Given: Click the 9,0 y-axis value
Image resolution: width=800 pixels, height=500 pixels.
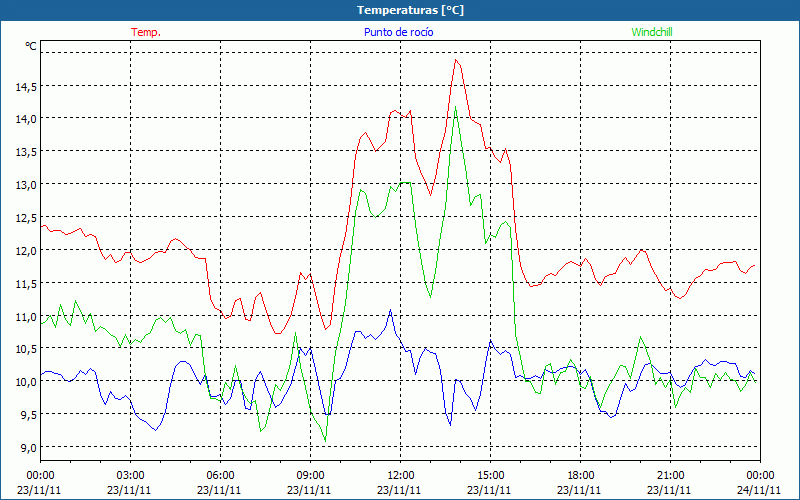Looking at the screenshot, I should (x=28, y=448).
